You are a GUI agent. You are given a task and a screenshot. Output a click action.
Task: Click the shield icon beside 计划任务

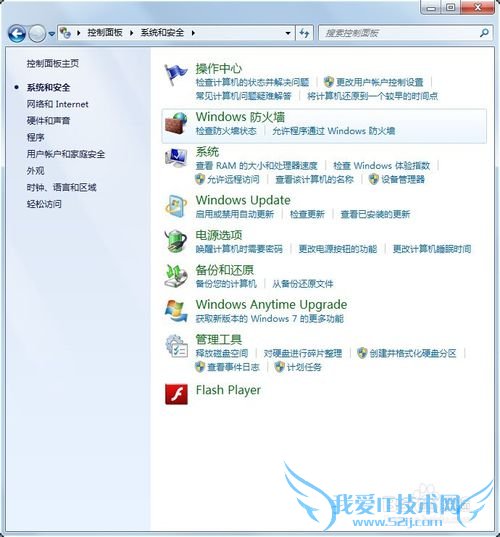[279, 367]
